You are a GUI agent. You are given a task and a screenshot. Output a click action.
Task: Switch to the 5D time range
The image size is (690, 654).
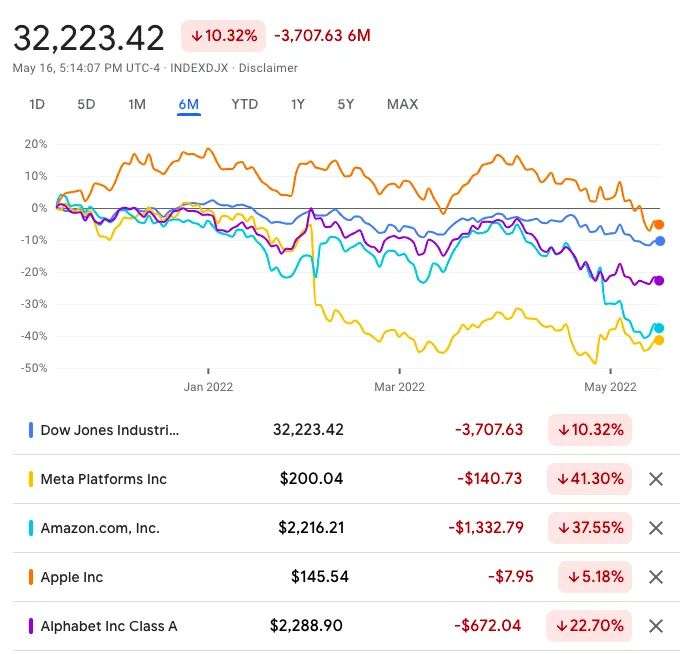87,104
